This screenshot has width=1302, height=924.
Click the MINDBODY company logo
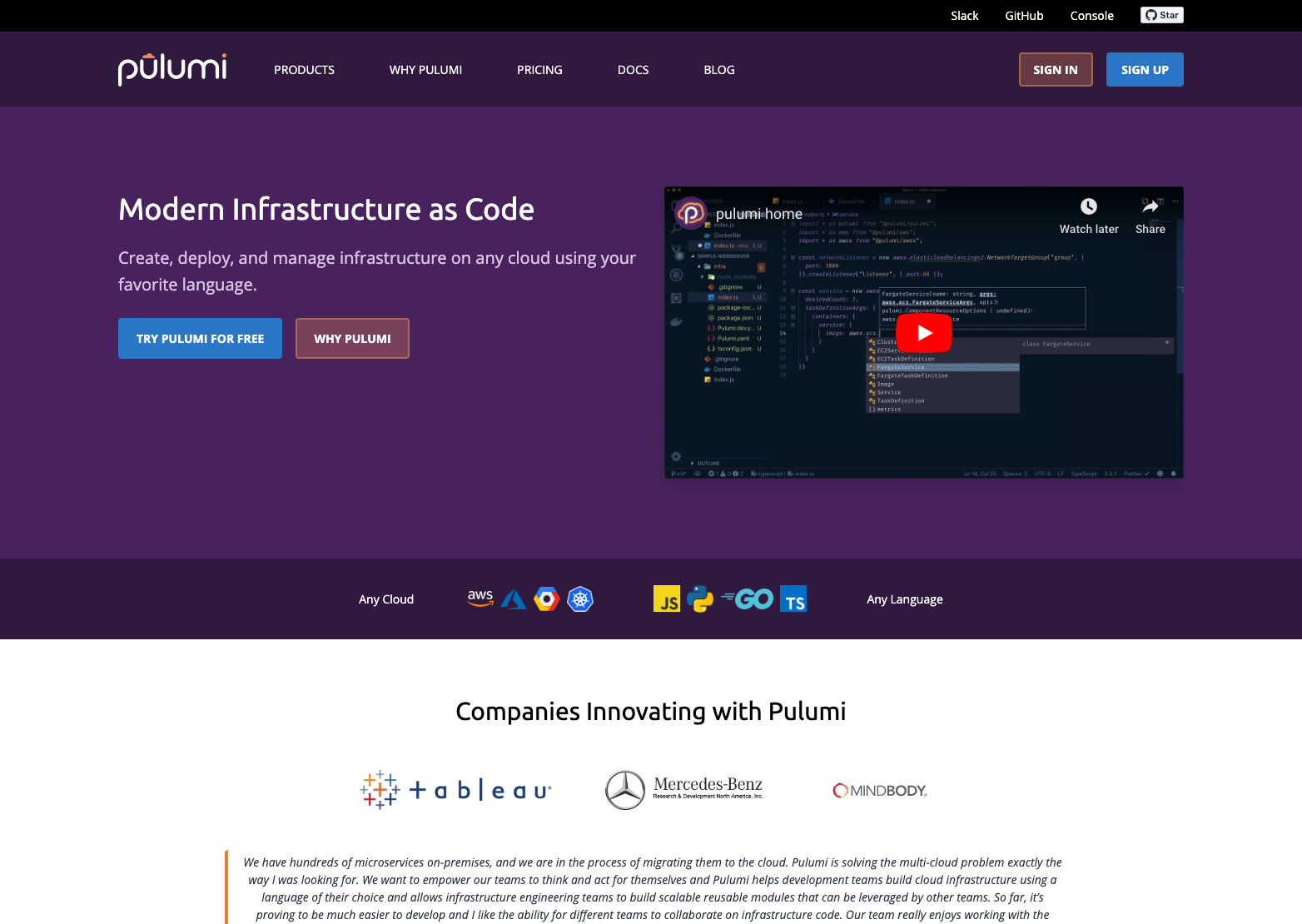pos(880,790)
